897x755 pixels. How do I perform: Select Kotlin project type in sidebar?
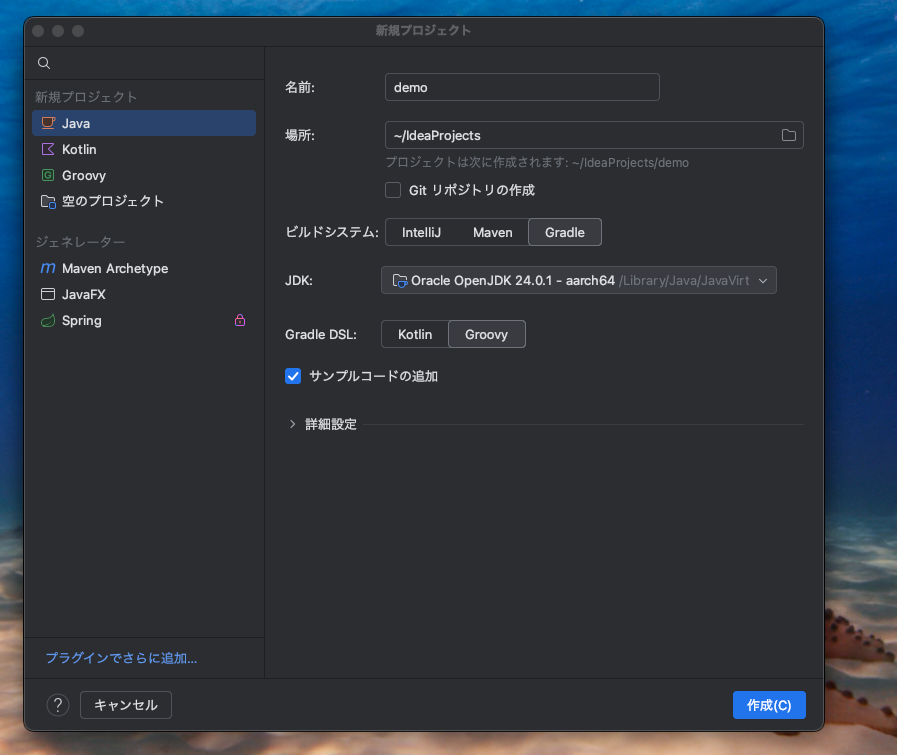[144, 149]
